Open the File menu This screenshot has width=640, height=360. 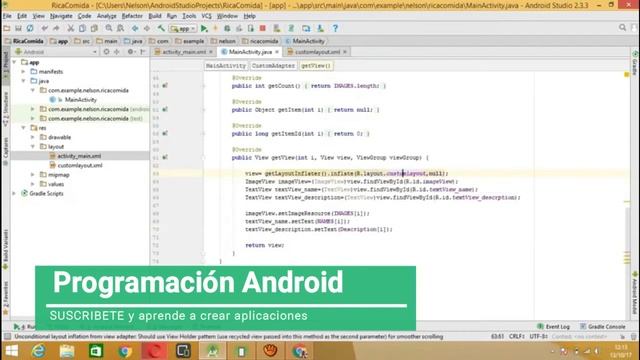7,16
